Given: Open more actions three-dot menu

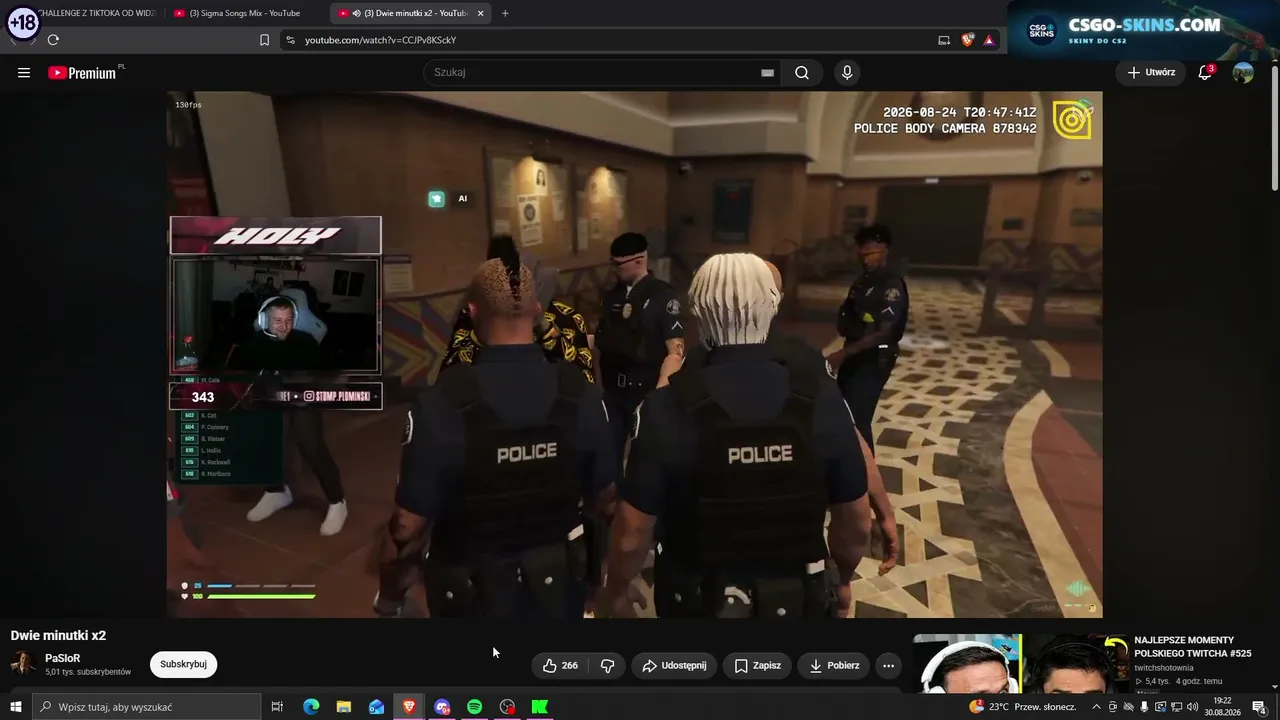Looking at the screenshot, I should 888,665.
